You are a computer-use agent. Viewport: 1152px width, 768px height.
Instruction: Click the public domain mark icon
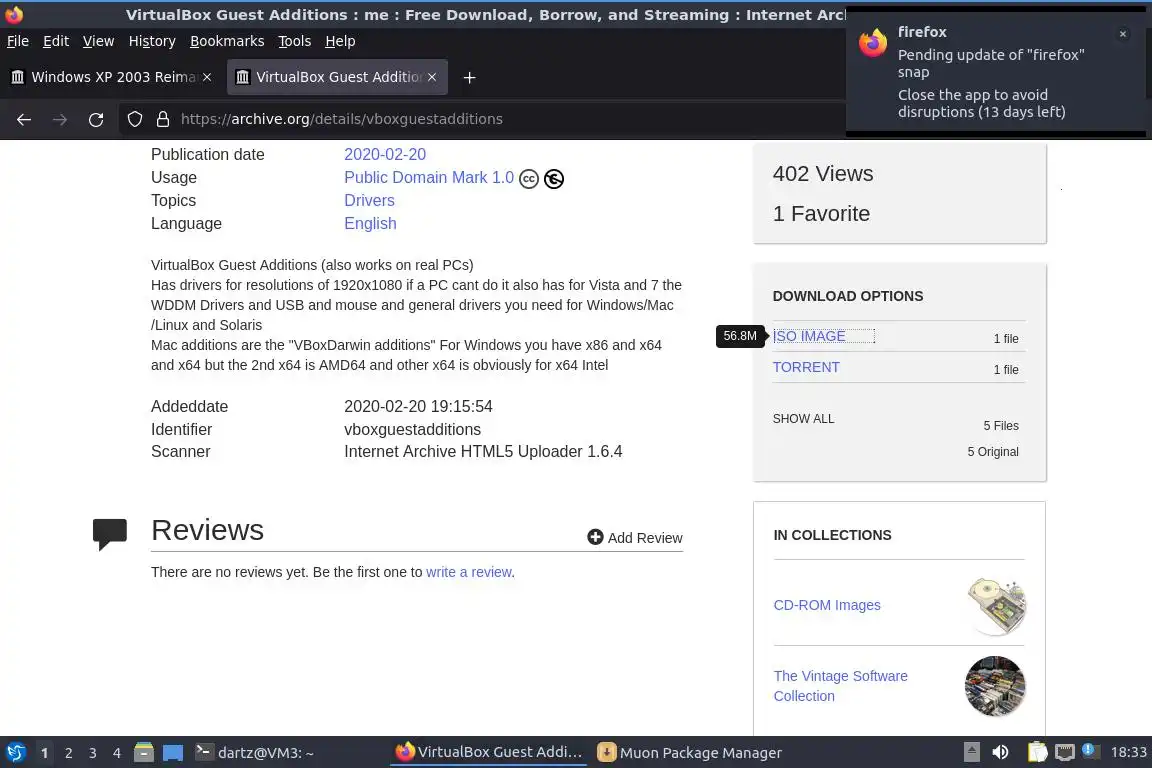pyautogui.click(x=554, y=179)
